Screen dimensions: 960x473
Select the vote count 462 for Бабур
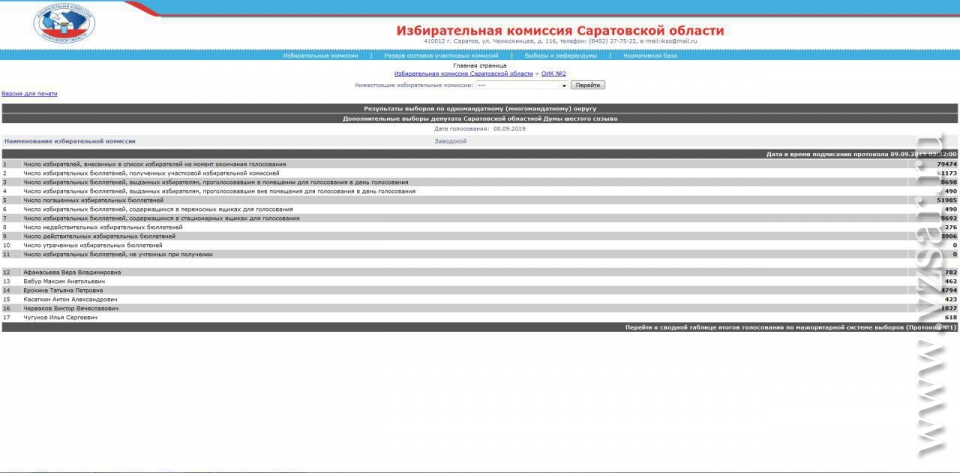(951, 281)
